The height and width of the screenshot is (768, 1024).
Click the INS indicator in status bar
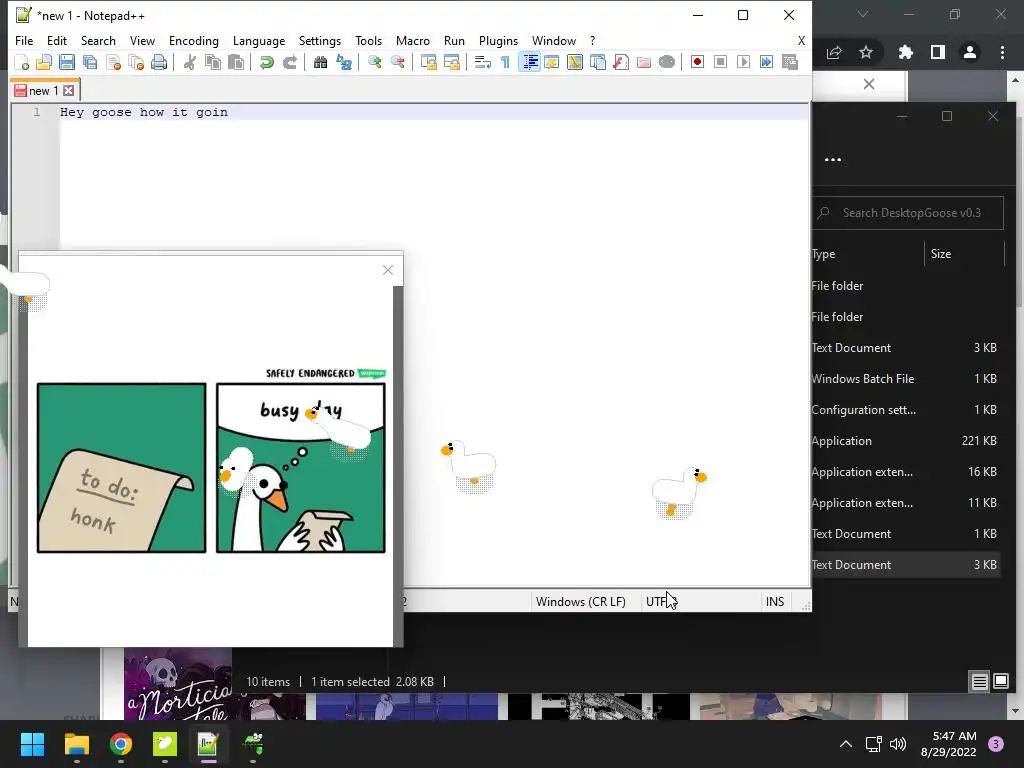(x=775, y=601)
